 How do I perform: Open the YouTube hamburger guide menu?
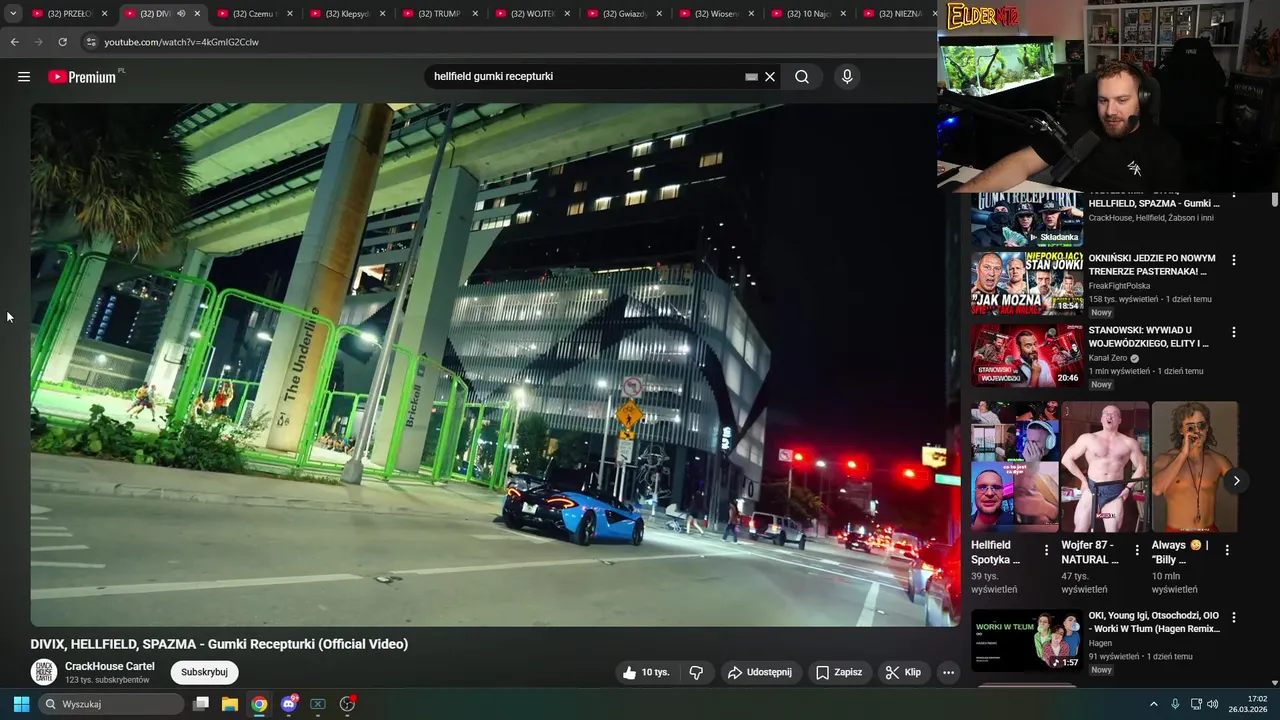tap(24, 77)
